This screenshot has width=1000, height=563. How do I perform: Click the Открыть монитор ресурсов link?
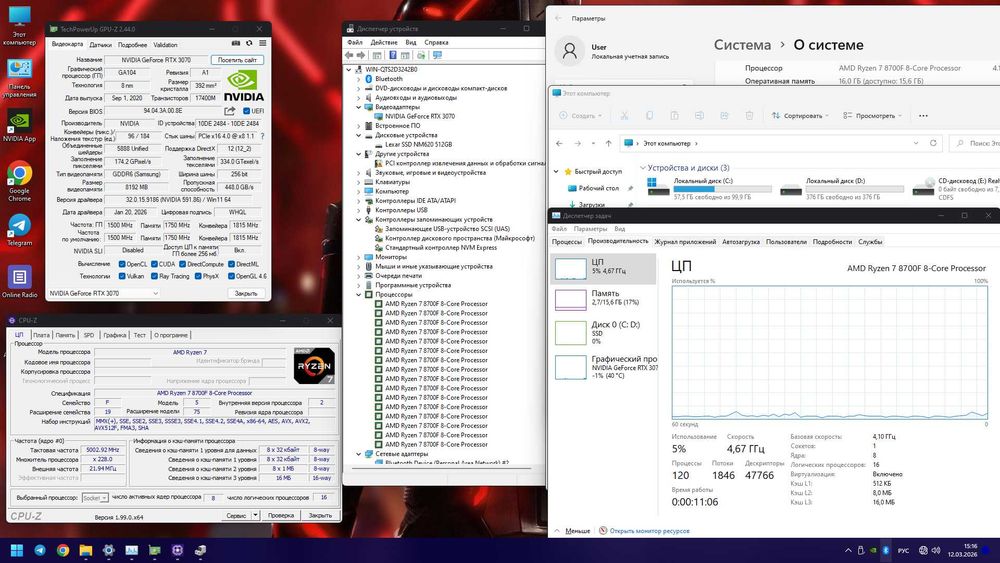(648, 531)
